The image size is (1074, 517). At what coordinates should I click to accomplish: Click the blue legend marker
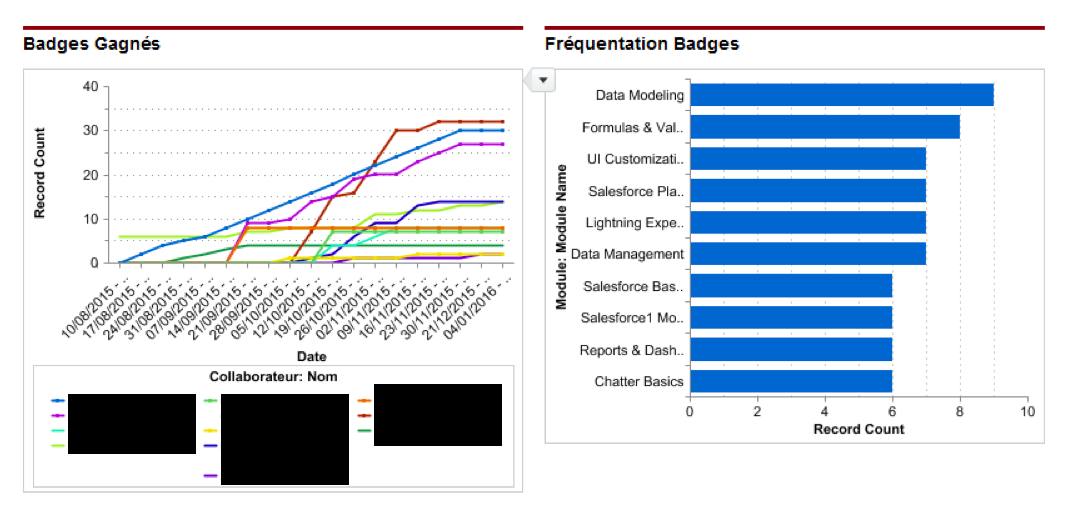pos(58,400)
